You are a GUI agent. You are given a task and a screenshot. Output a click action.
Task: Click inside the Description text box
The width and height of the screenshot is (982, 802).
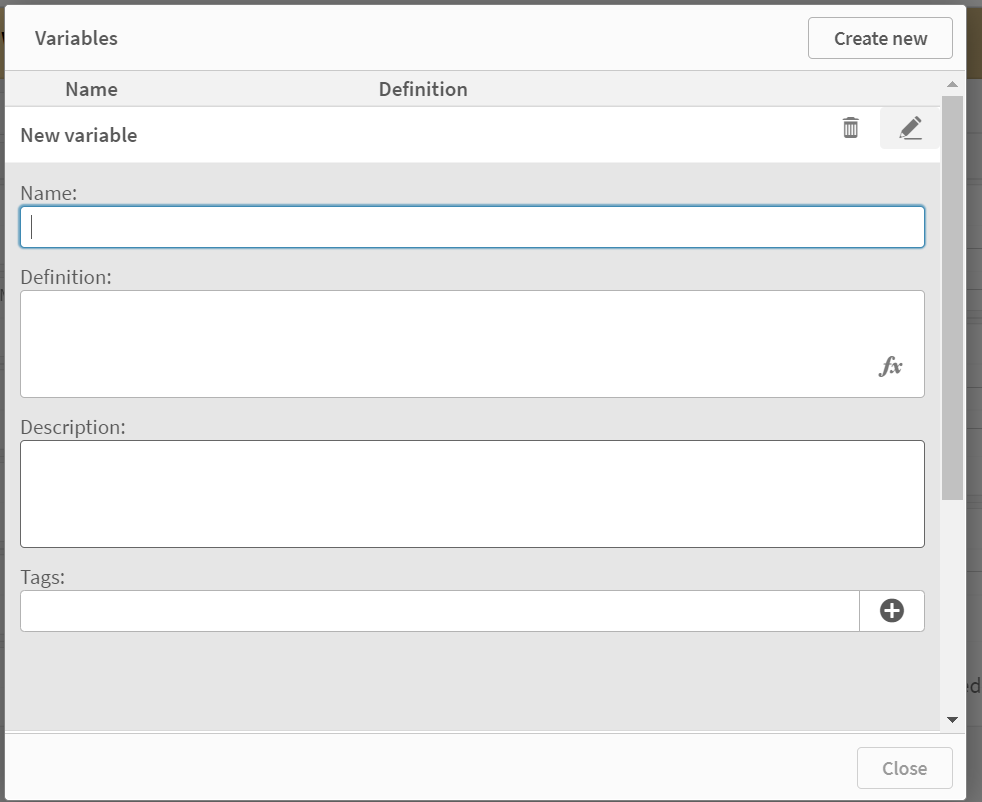472,494
